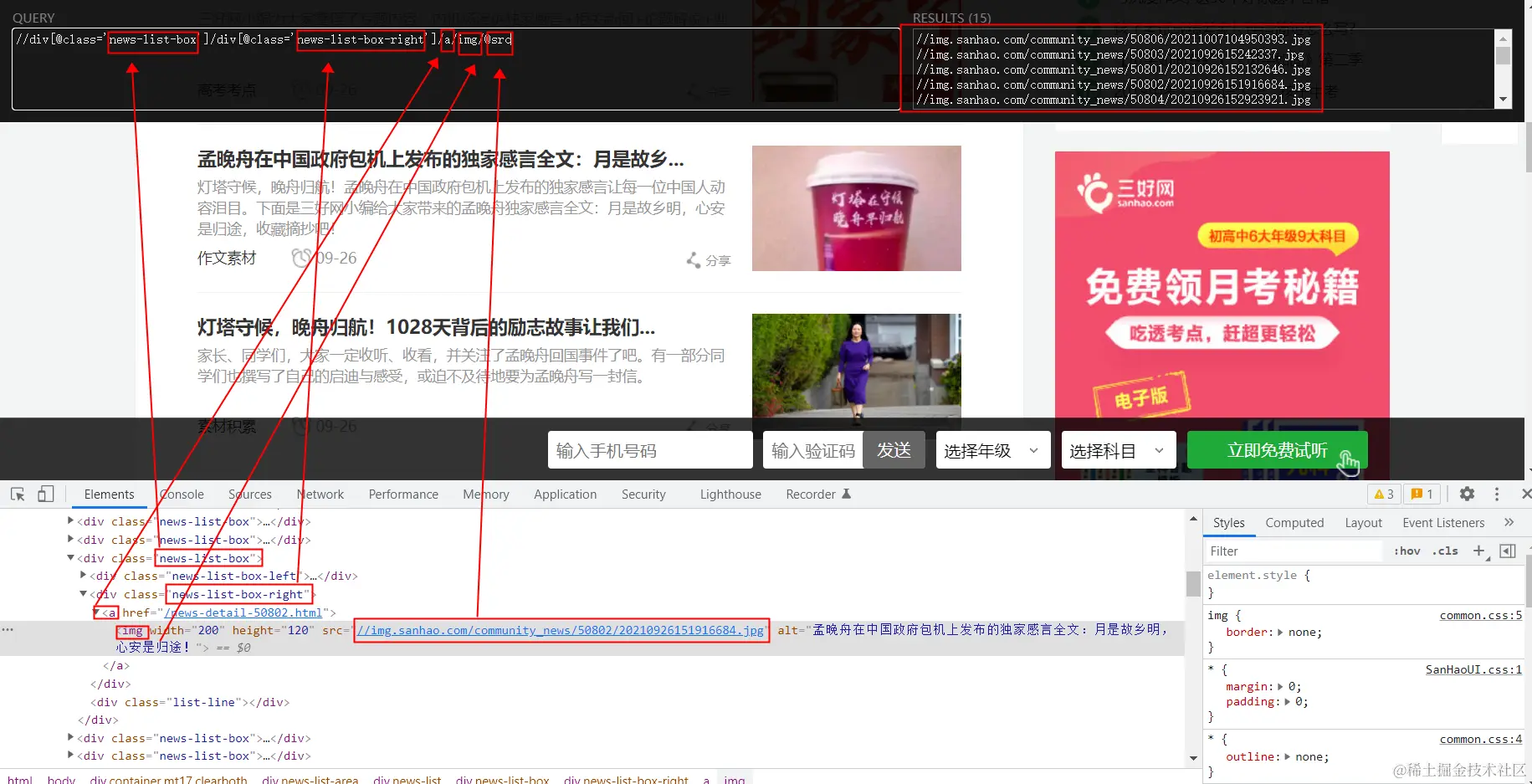The image size is (1532, 784).
Task: Switch to the Console tab
Action: click(182, 494)
